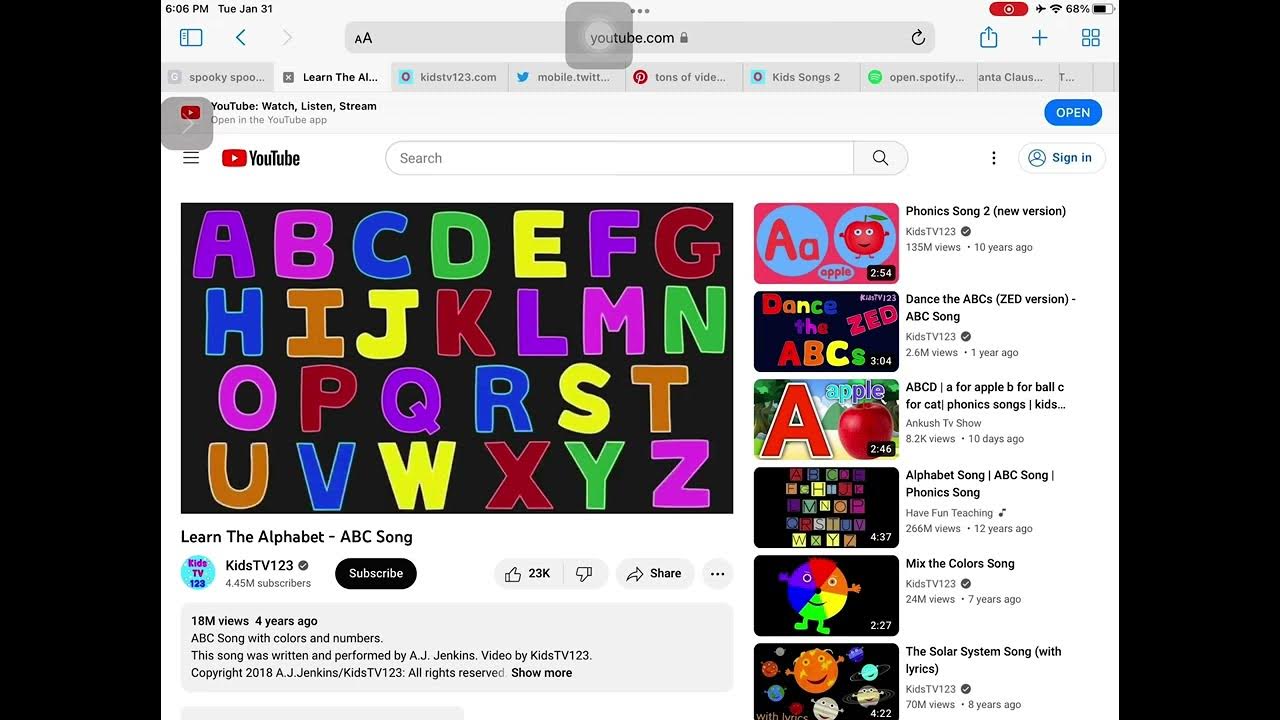Open KidsTV123 channel avatar
This screenshot has height=720, width=1280.
(198, 573)
